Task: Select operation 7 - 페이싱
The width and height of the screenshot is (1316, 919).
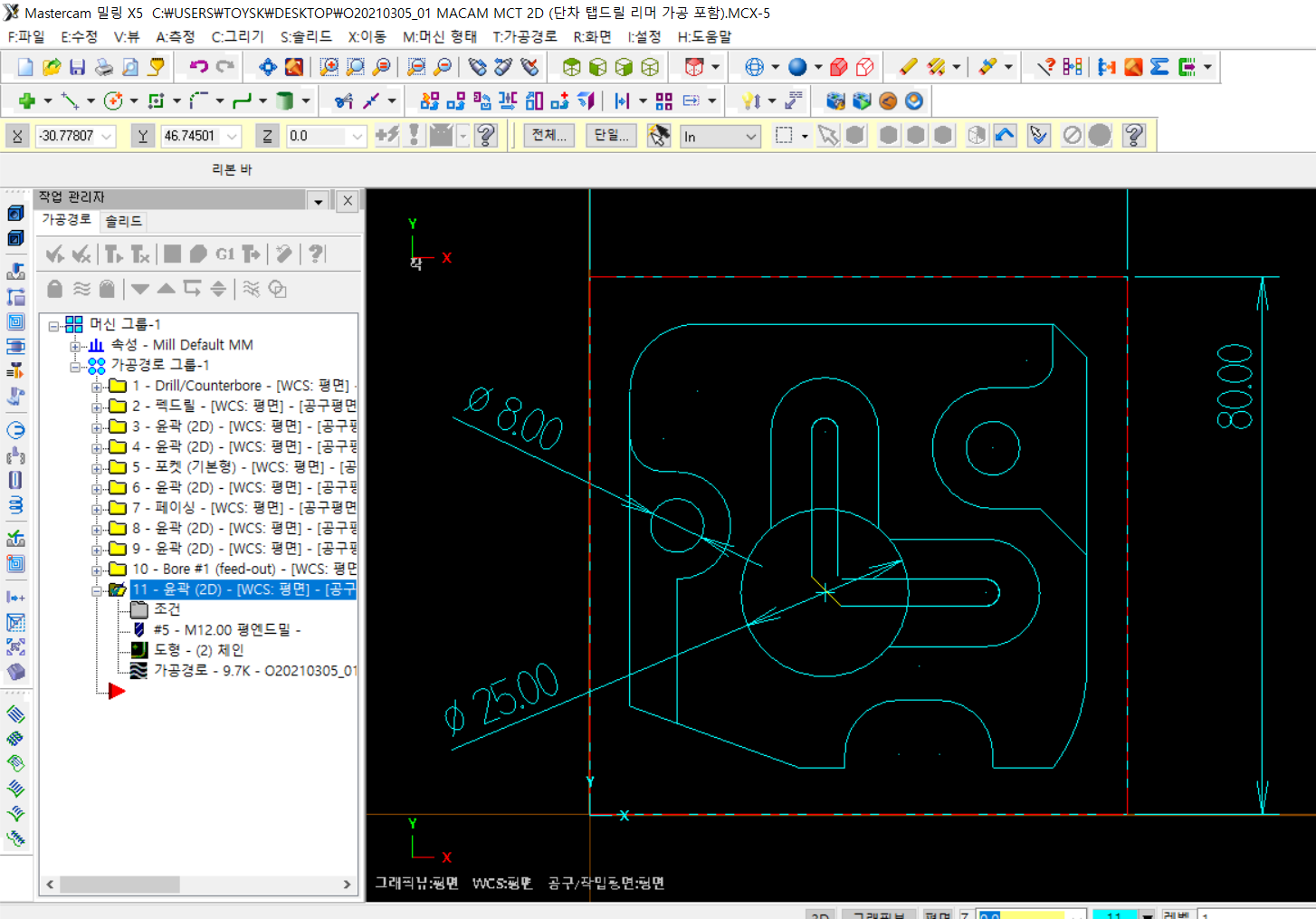Action: (244, 508)
